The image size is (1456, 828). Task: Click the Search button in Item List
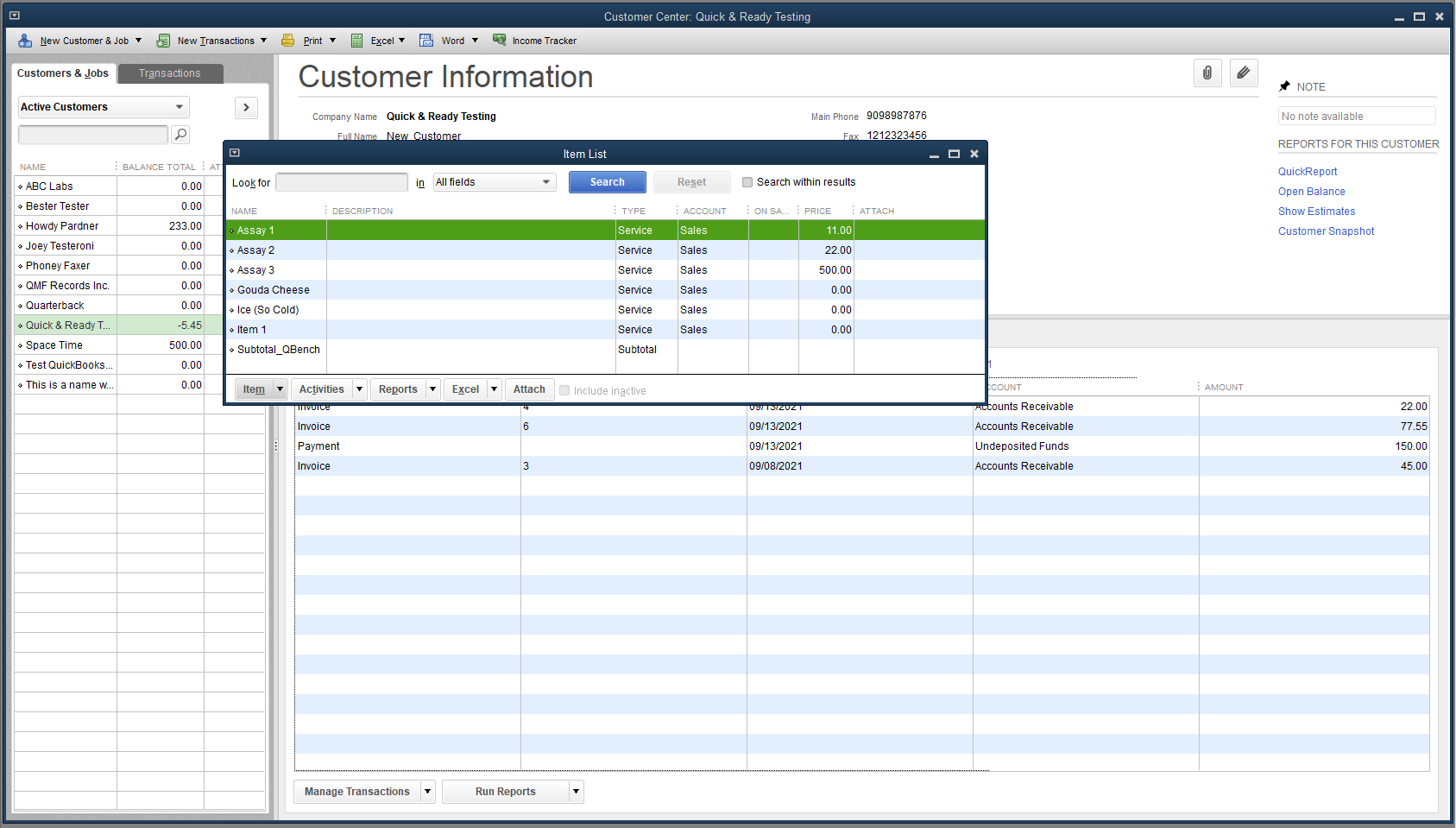pyautogui.click(x=608, y=182)
